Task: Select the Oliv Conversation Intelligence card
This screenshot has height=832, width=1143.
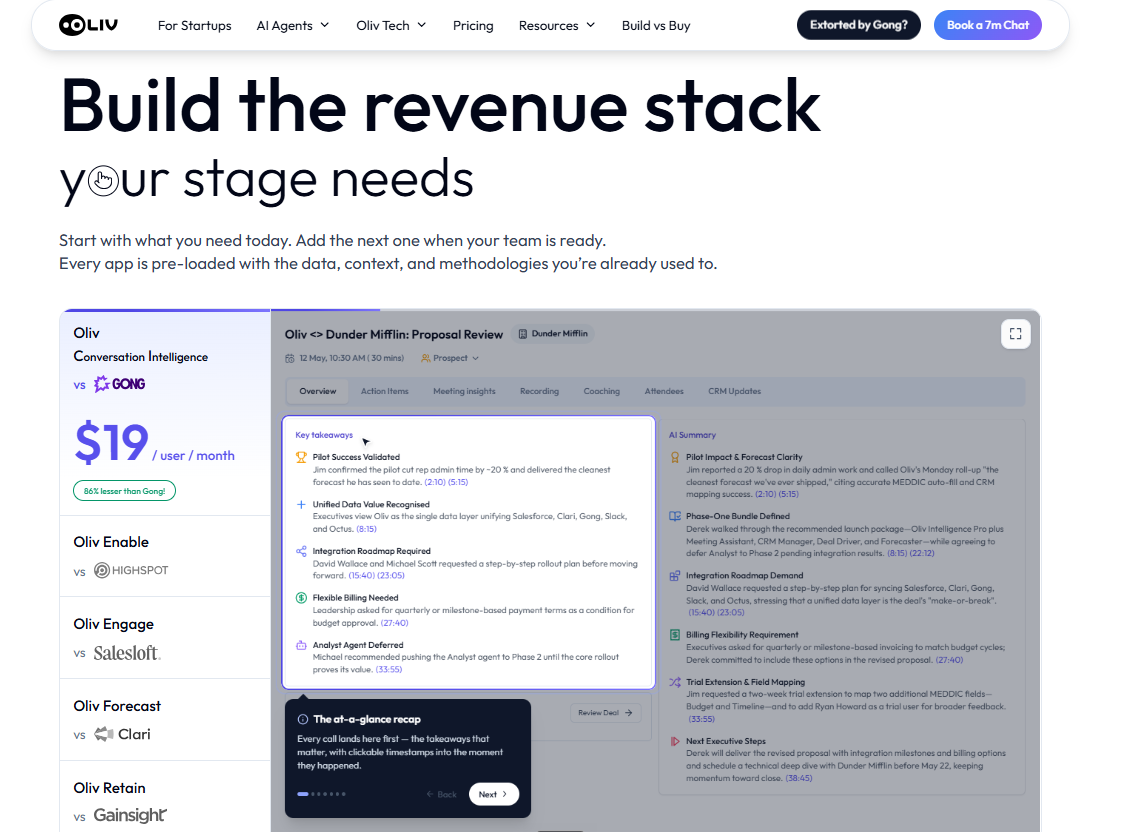Action: tap(165, 413)
